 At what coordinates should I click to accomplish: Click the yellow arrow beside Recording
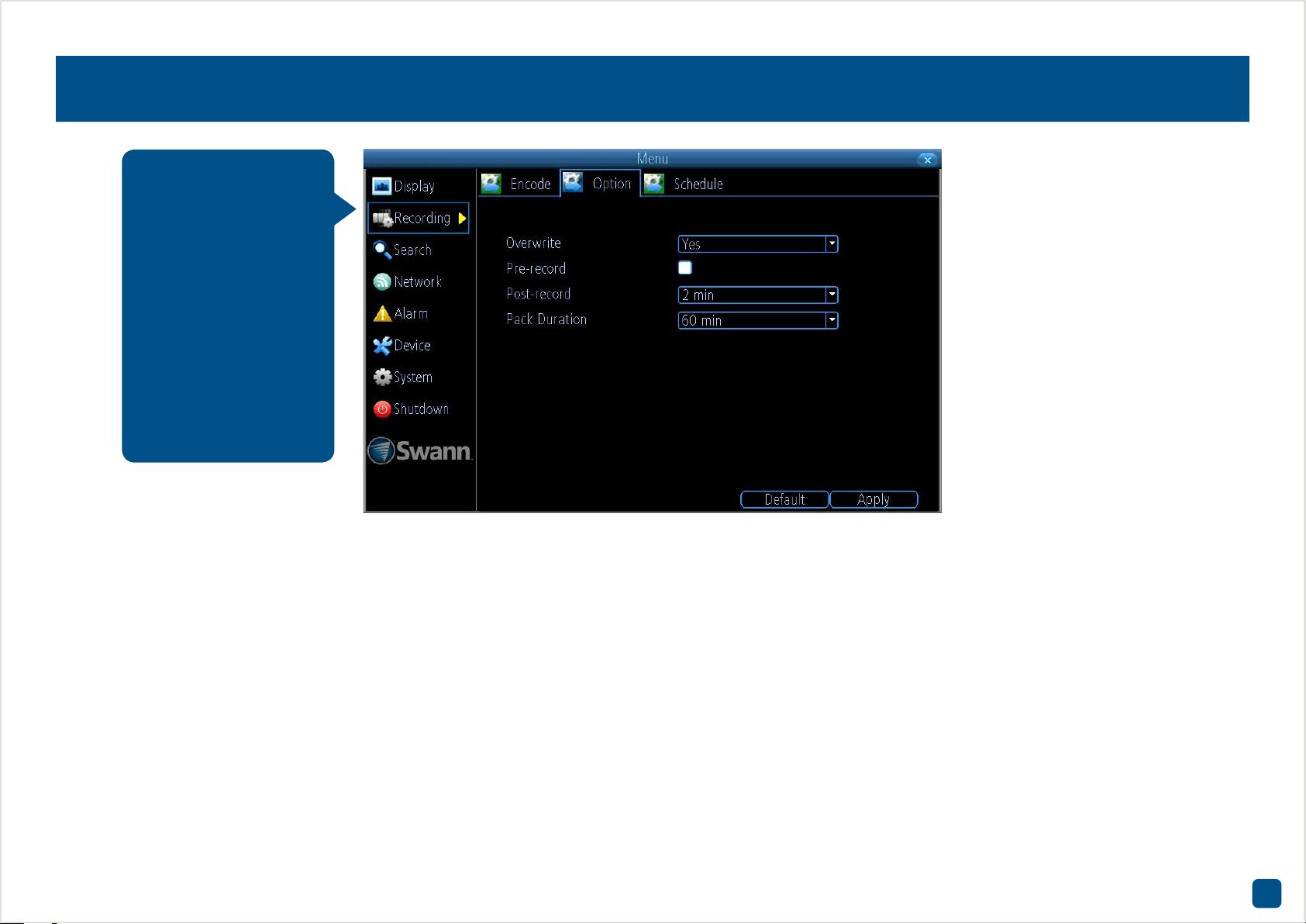[462, 219]
